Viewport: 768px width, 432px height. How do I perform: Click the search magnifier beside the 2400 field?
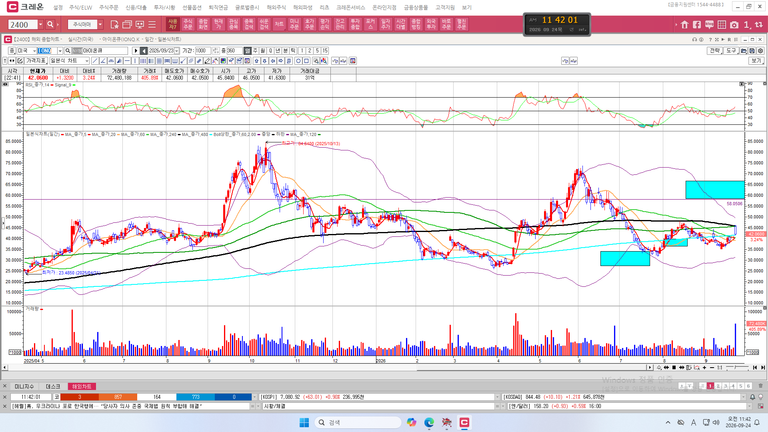(x=50, y=24)
